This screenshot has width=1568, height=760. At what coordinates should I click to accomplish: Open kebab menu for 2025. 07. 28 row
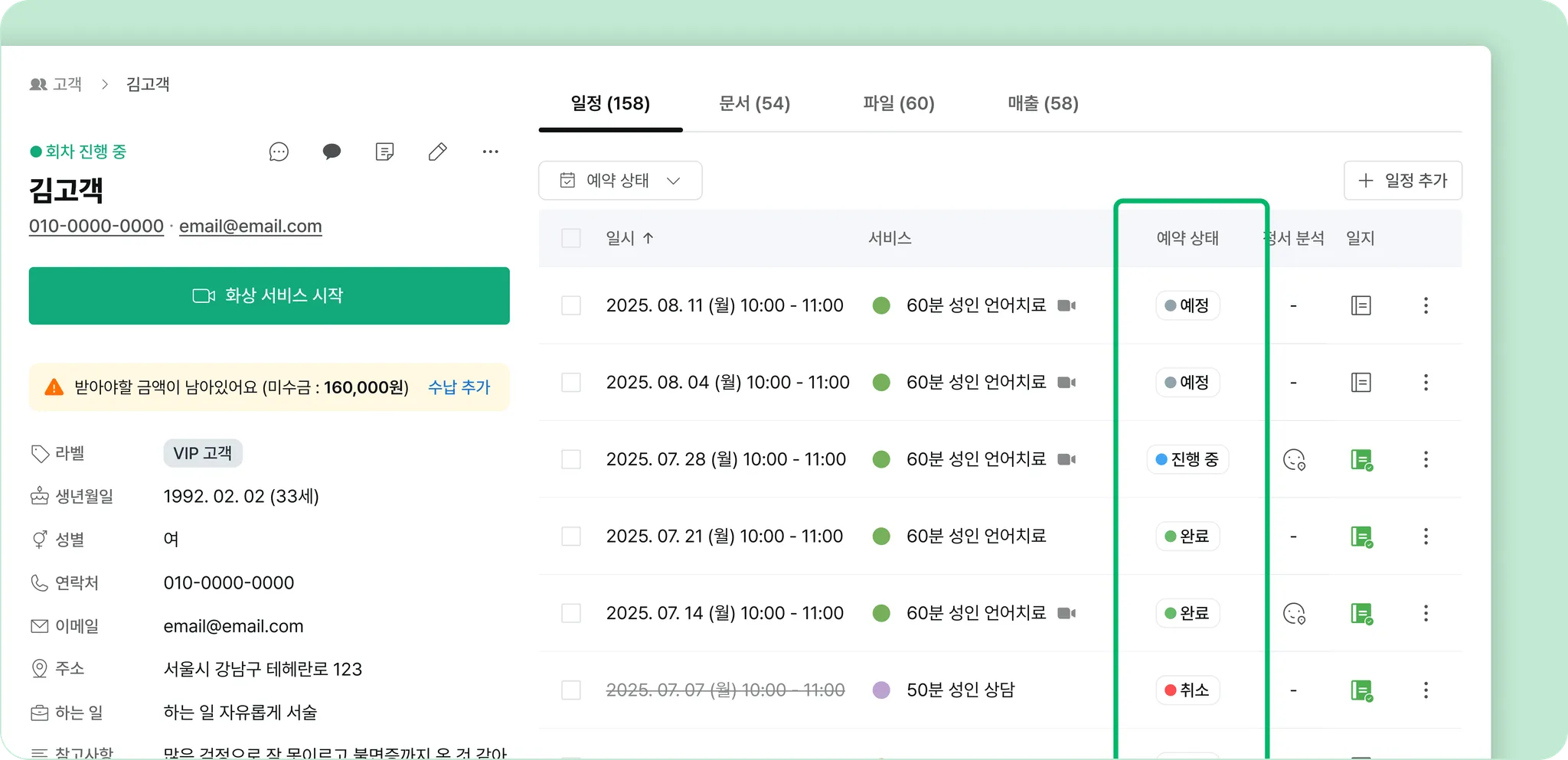click(1426, 459)
